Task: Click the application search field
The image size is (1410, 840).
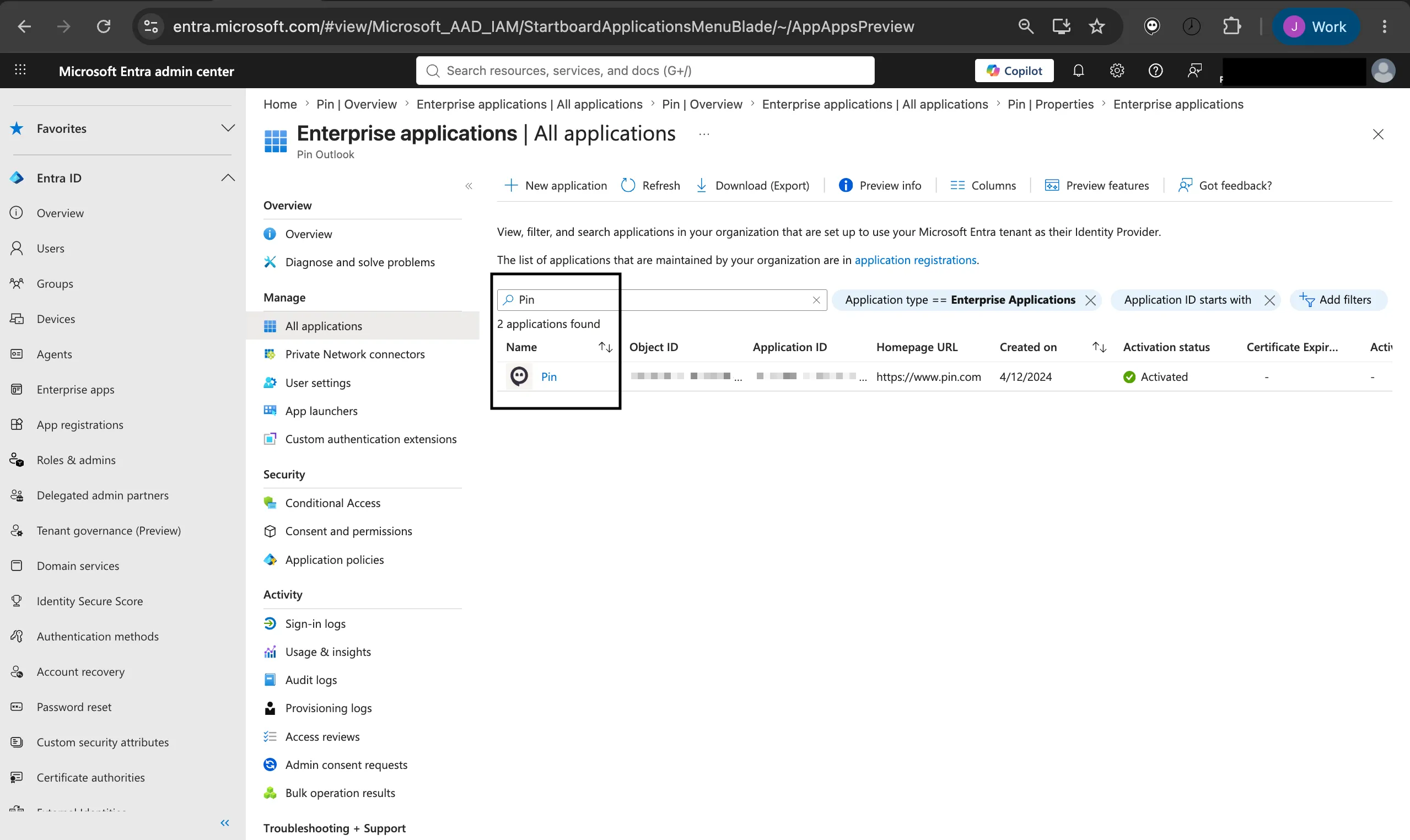Action: point(662,300)
